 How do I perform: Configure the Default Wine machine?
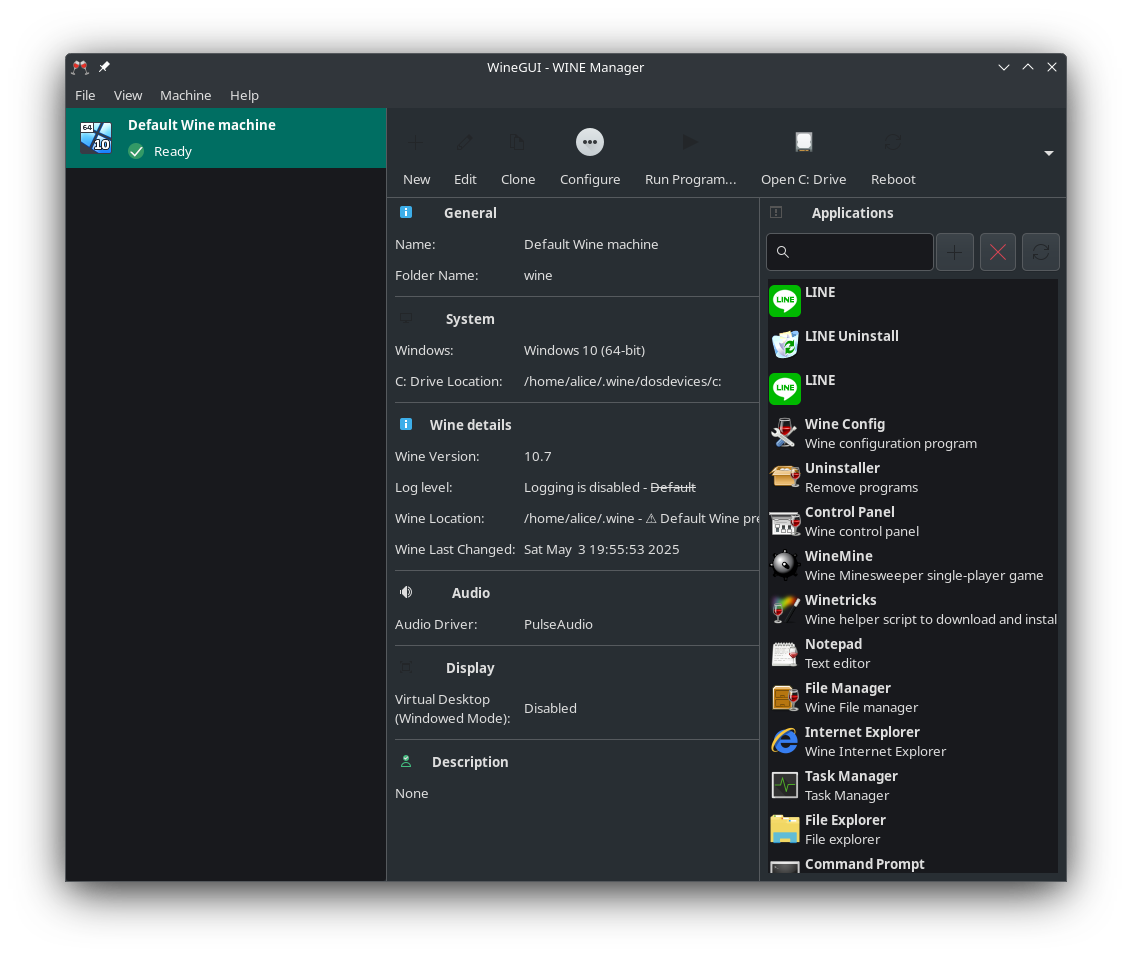[x=590, y=155]
